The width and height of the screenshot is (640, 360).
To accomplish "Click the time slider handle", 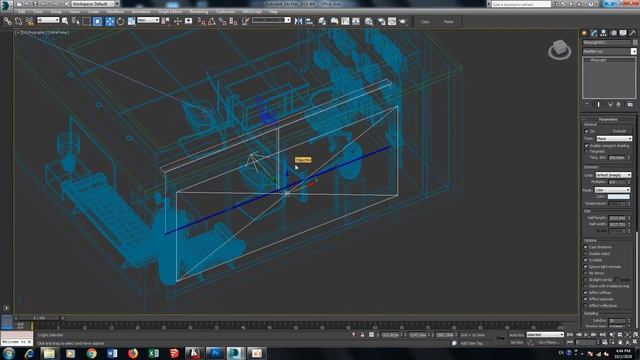I will point(39,318).
